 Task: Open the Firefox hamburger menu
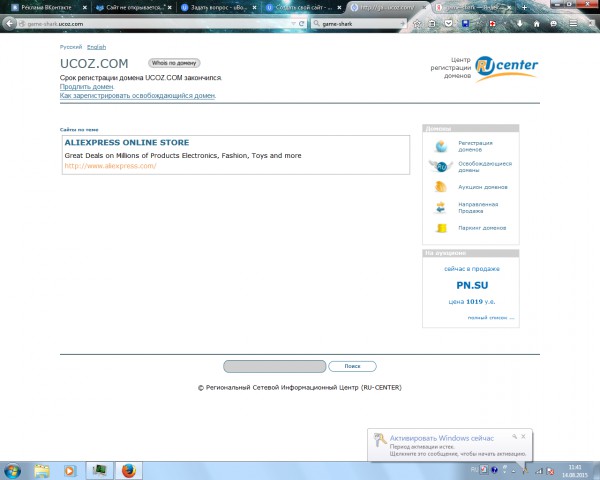(x=573, y=24)
